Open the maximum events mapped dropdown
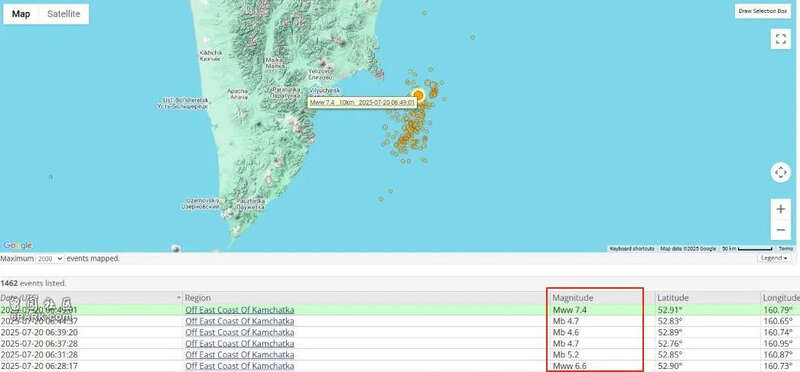800x372 pixels. [x=49, y=259]
